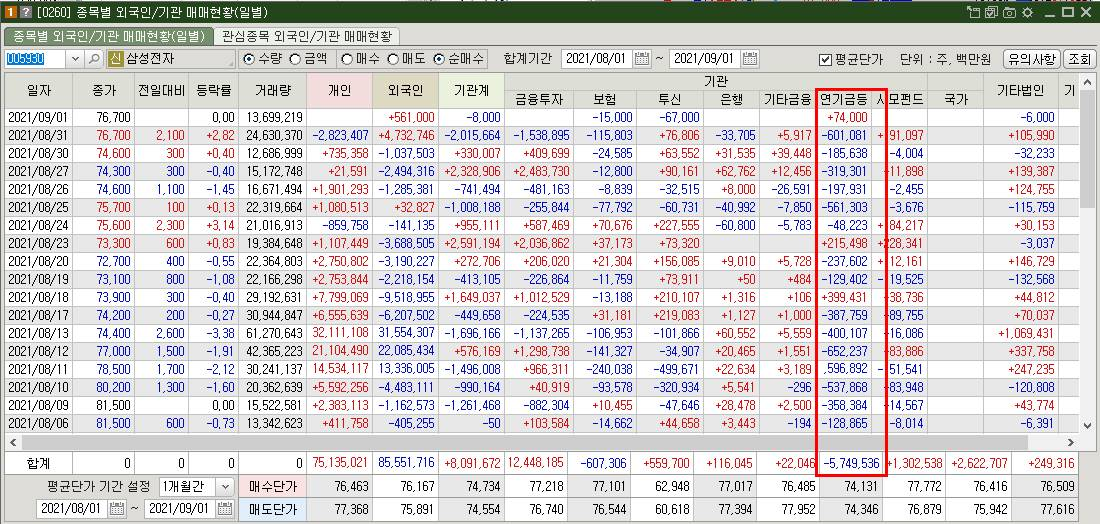This screenshot has height=524, width=1100.
Task: Click the 거래량 column header
Action: (273, 90)
